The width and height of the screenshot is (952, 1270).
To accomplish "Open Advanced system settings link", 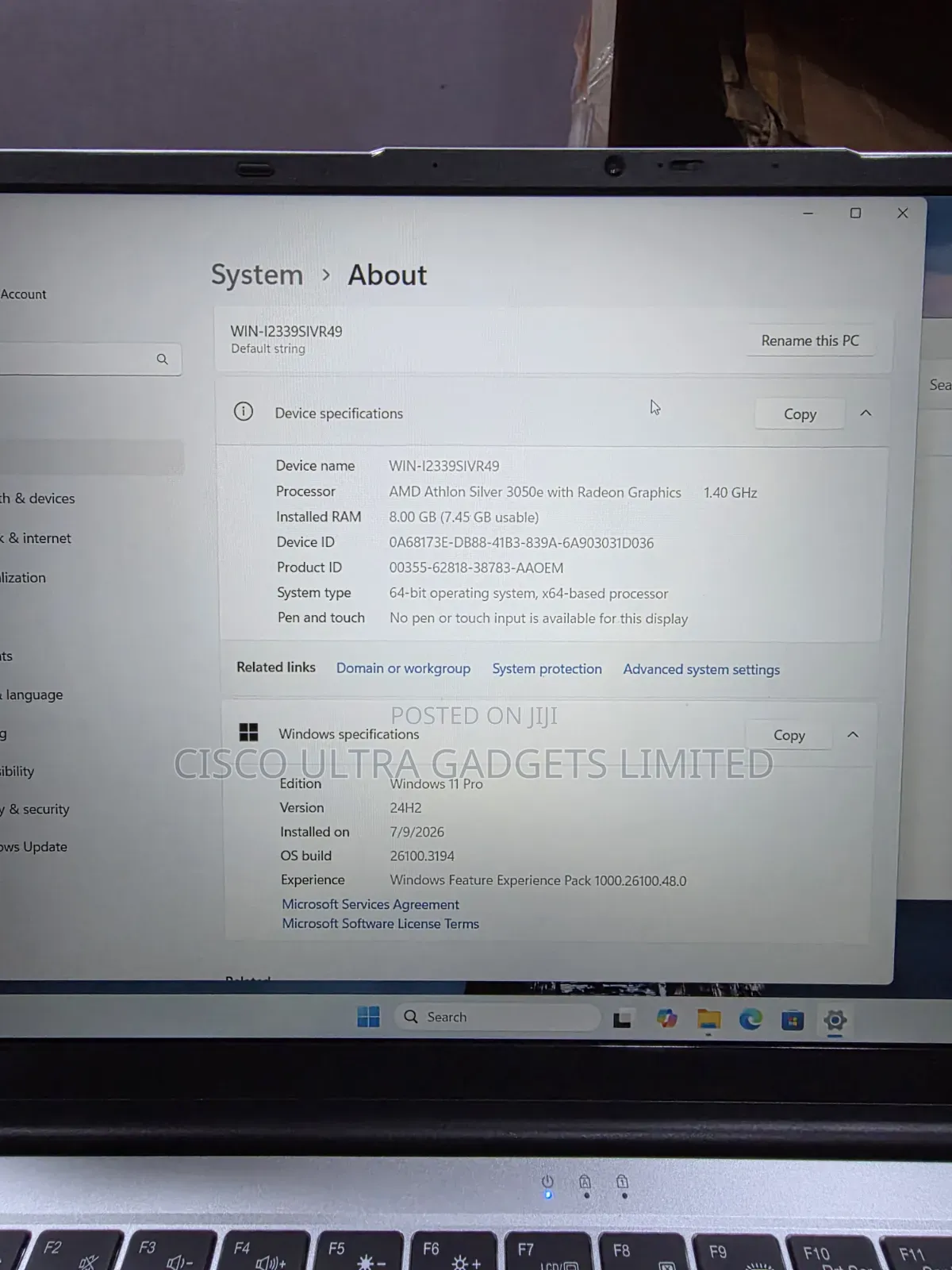I will [x=701, y=669].
